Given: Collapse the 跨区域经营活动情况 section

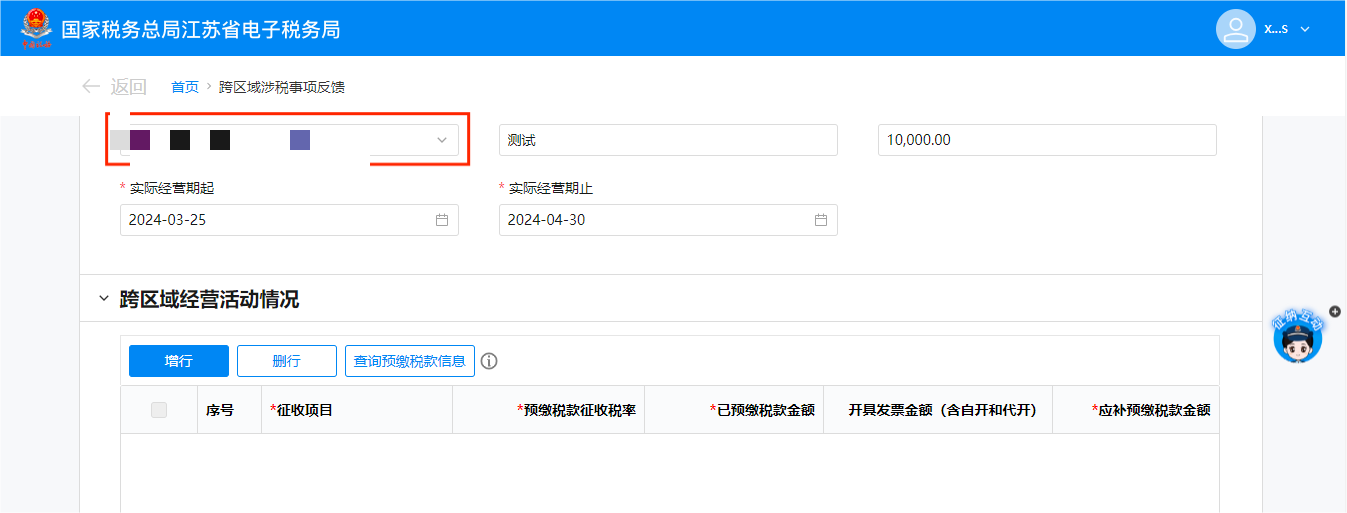Looking at the screenshot, I should (103, 299).
